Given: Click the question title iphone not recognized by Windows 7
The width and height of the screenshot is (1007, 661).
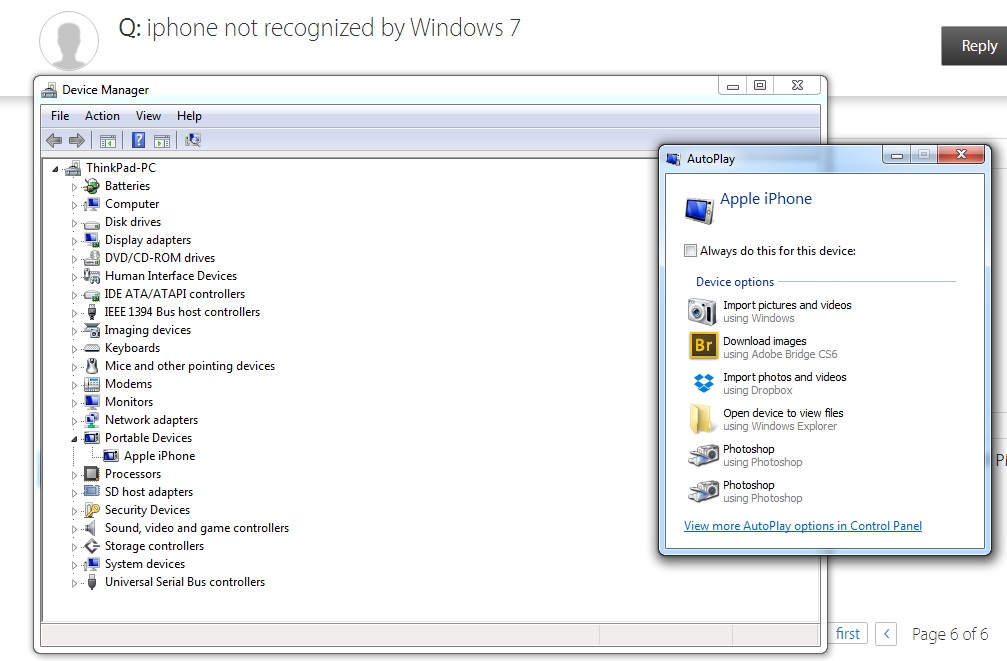Looking at the screenshot, I should (333, 28).
